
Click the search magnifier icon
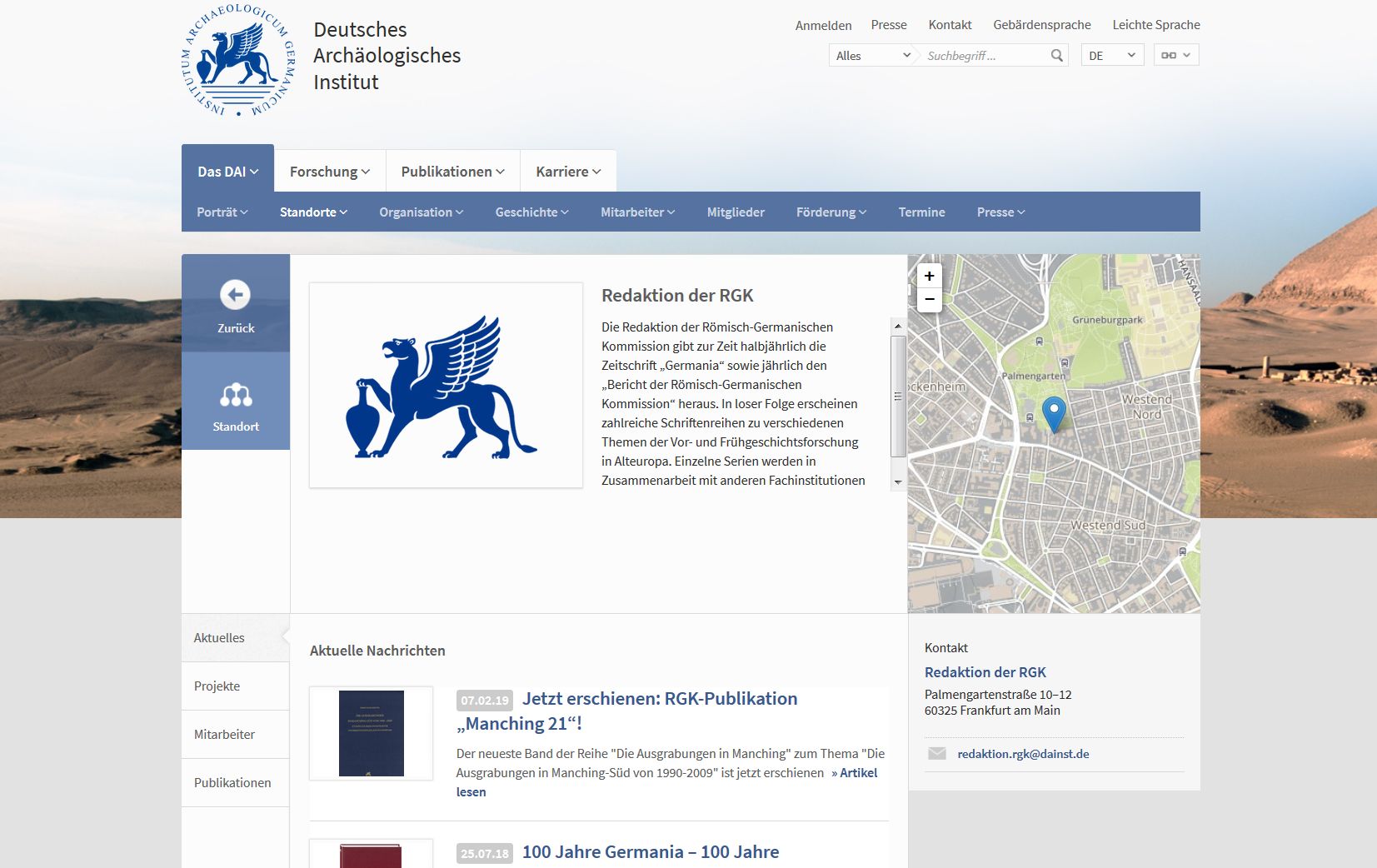[x=1056, y=56]
